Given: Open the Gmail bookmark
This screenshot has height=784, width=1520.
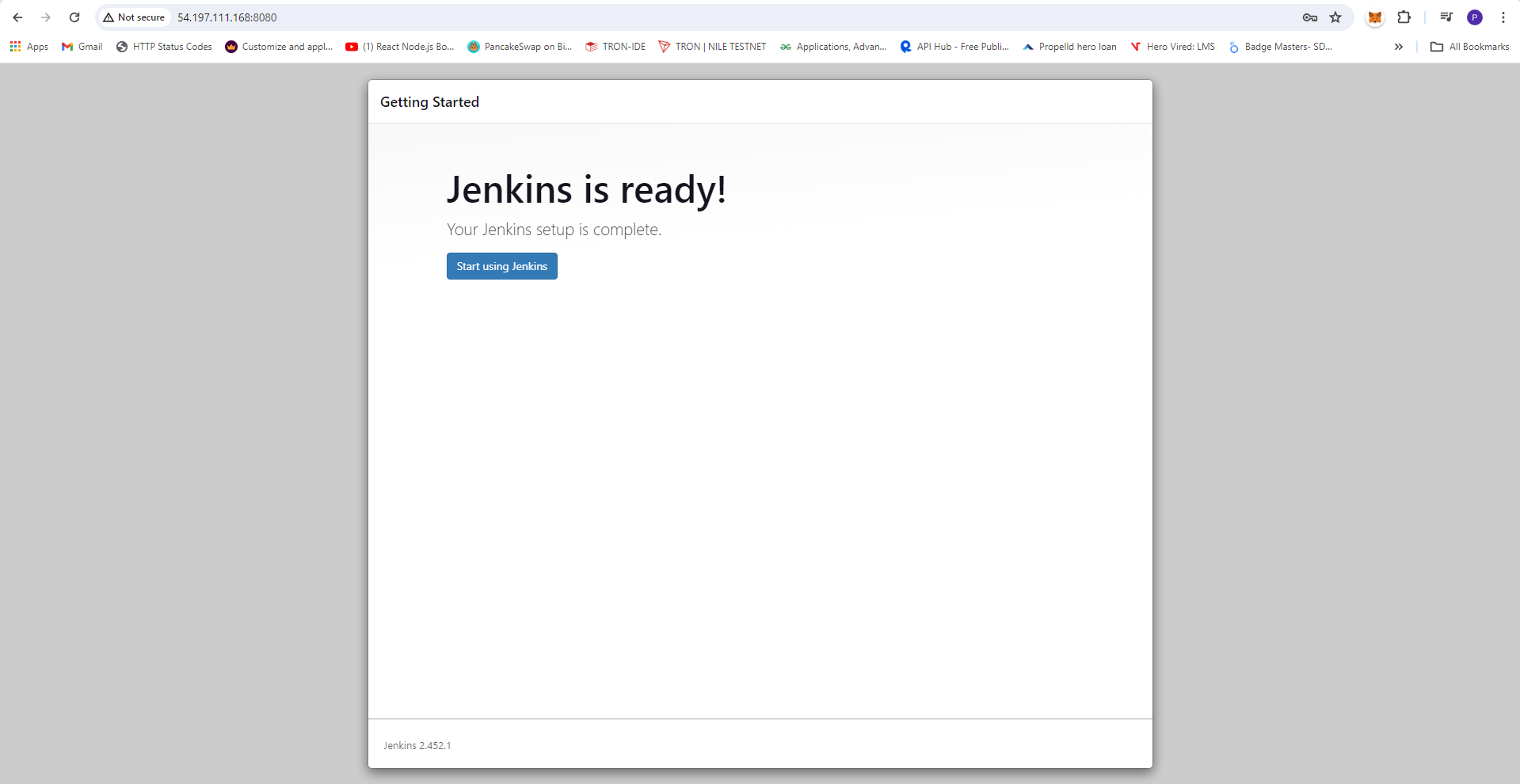Looking at the screenshot, I should coord(82,47).
